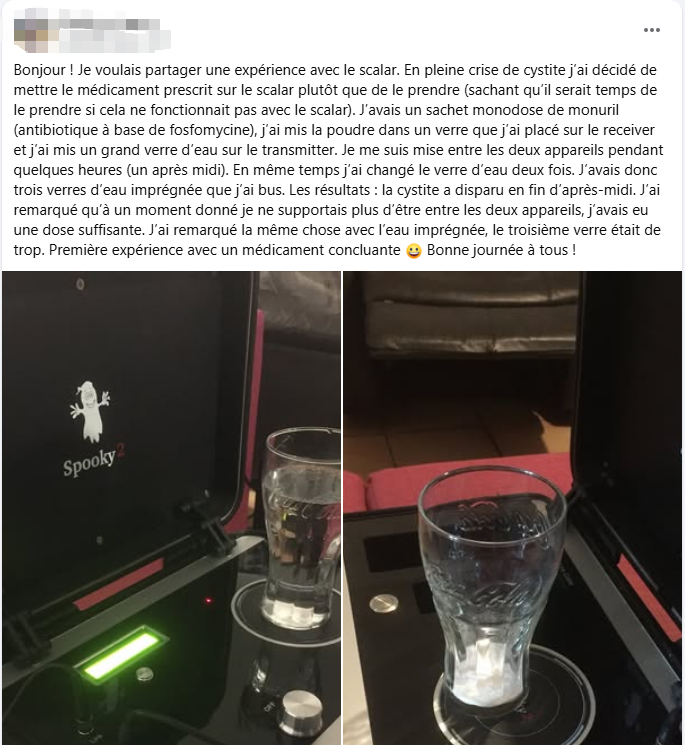
Task: Open the right photo with the powder glass
Action: pyautogui.click(x=513, y=508)
